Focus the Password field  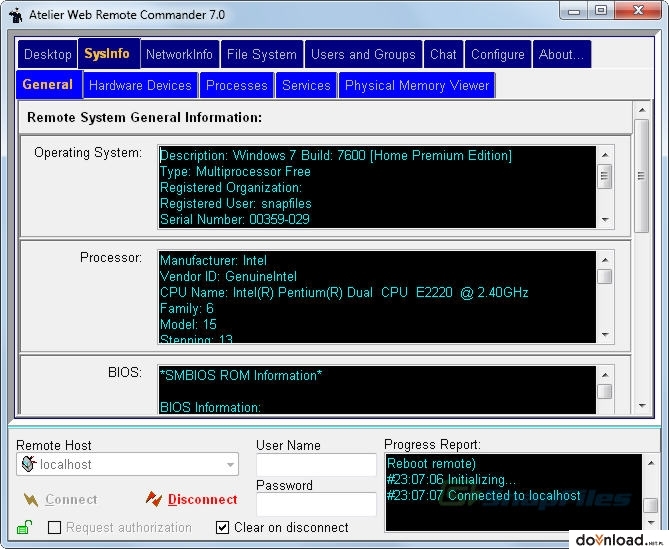pyautogui.click(x=316, y=504)
